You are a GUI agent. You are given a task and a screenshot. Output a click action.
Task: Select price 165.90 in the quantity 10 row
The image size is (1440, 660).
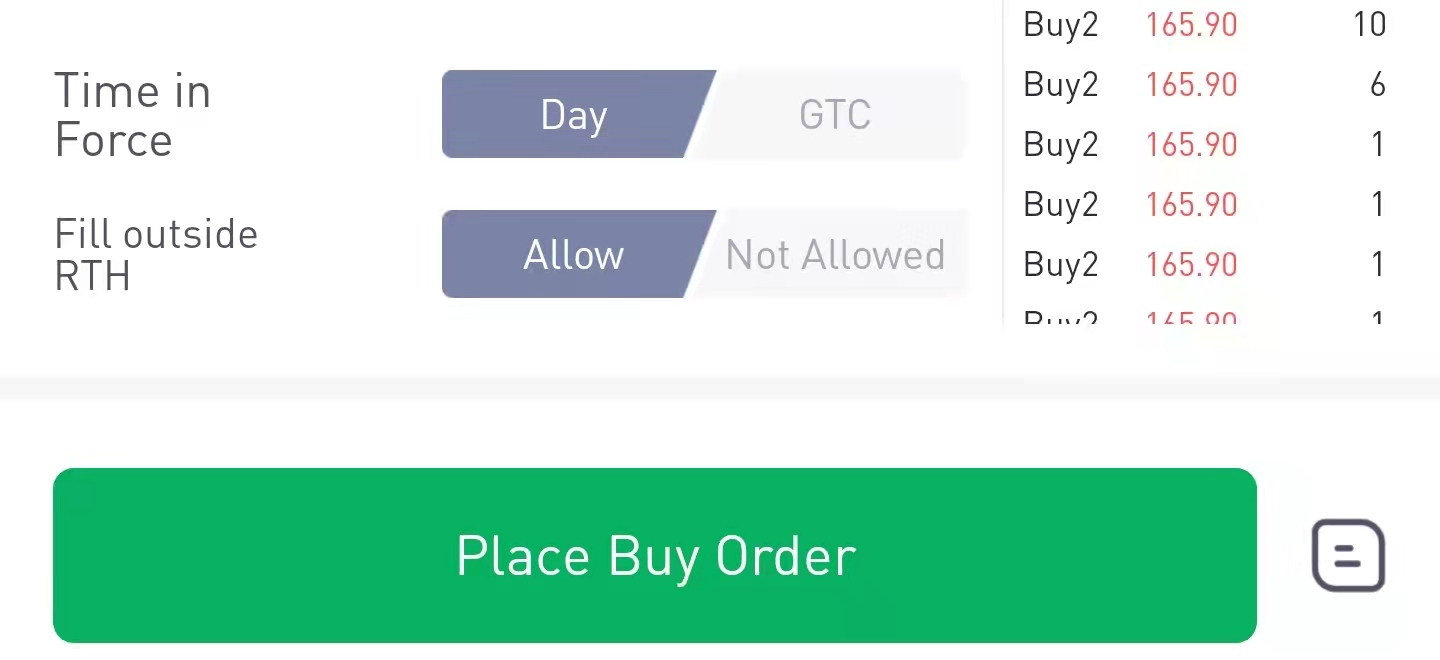coord(1191,24)
